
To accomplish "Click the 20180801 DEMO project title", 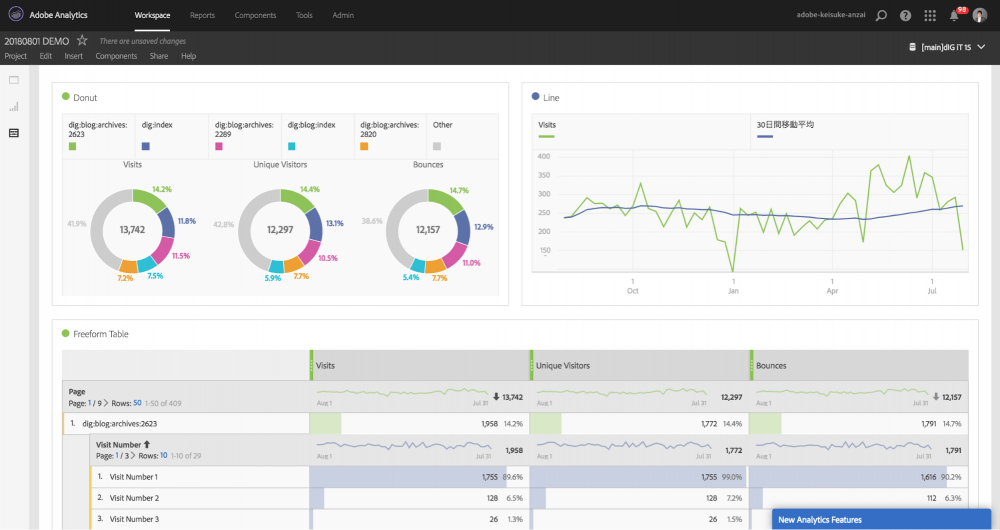I will [x=36, y=41].
